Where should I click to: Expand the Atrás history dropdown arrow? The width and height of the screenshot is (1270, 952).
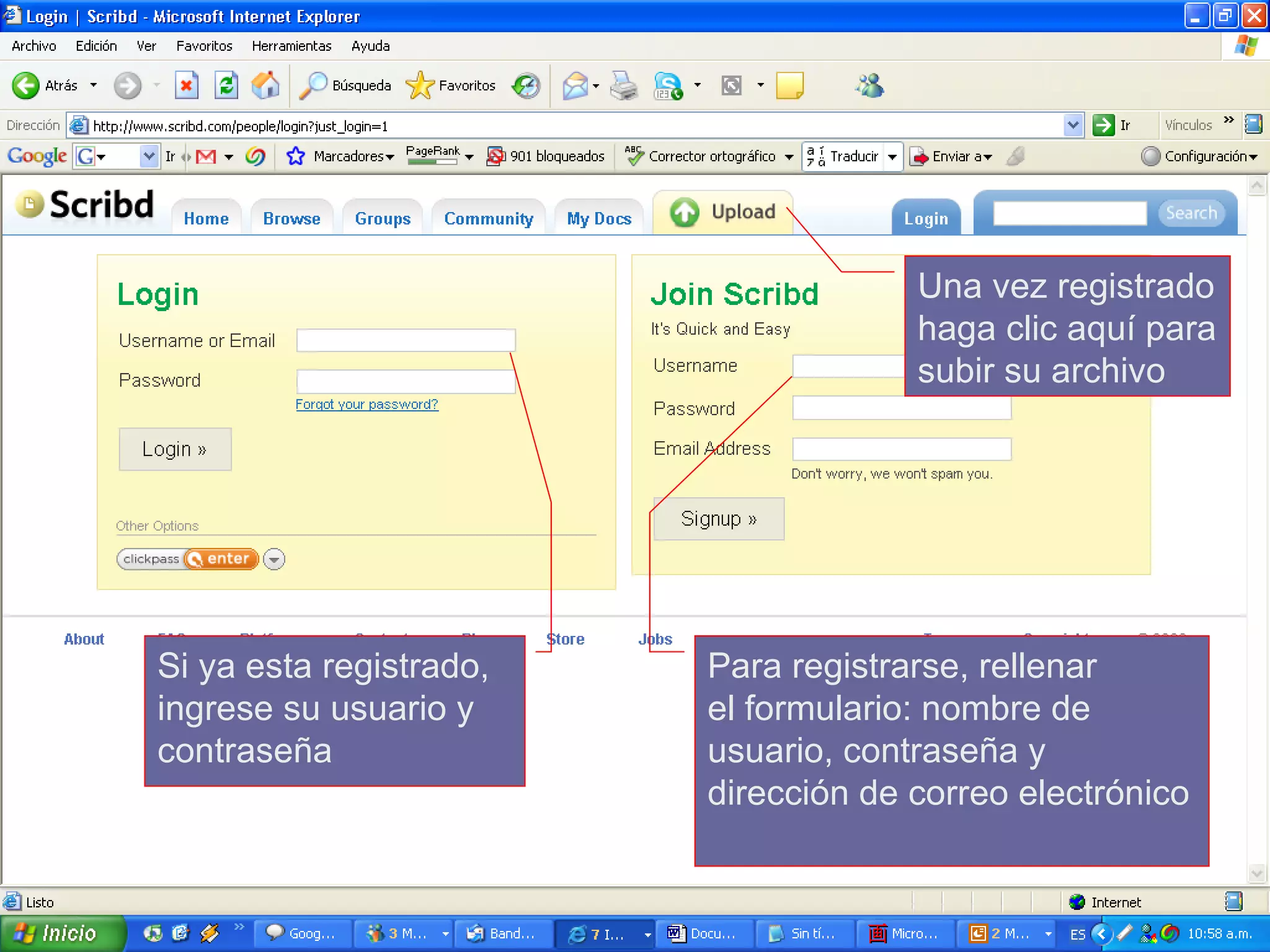point(94,86)
